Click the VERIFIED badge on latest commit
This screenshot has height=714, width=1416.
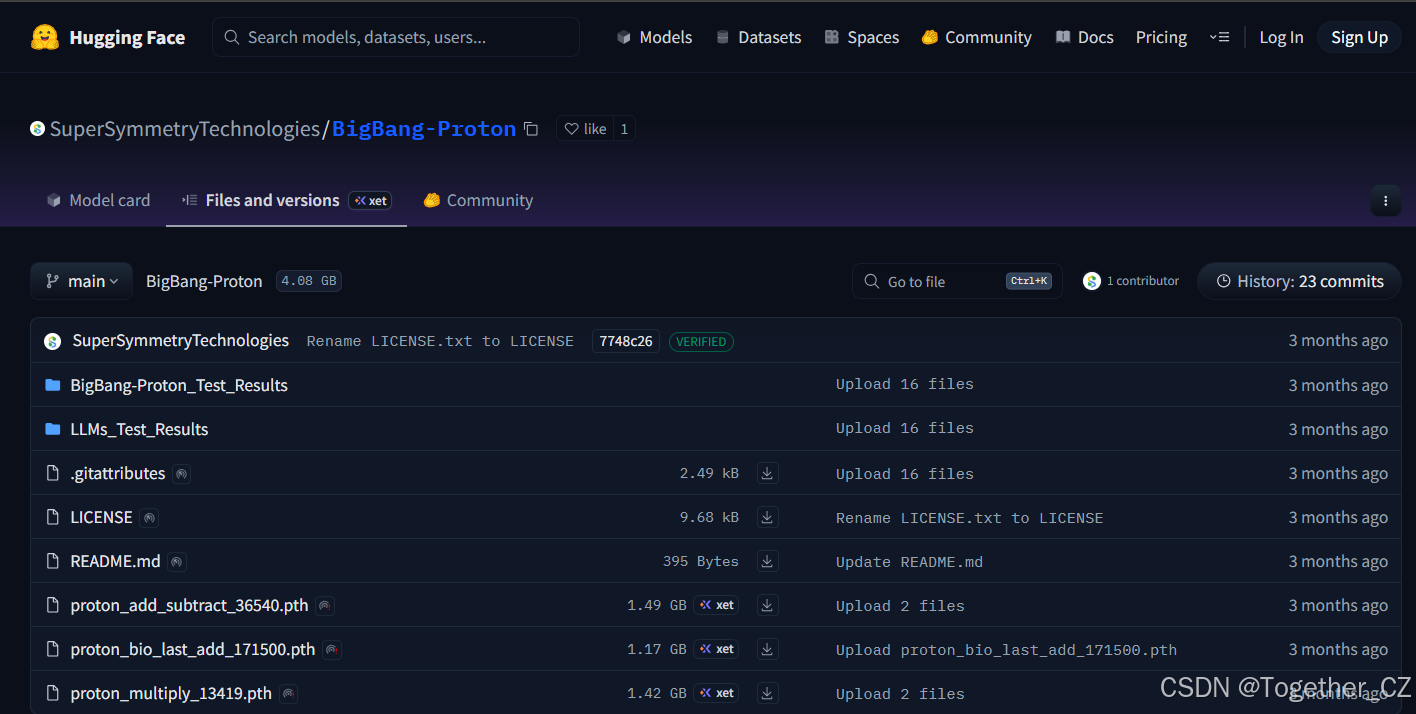[701, 341]
